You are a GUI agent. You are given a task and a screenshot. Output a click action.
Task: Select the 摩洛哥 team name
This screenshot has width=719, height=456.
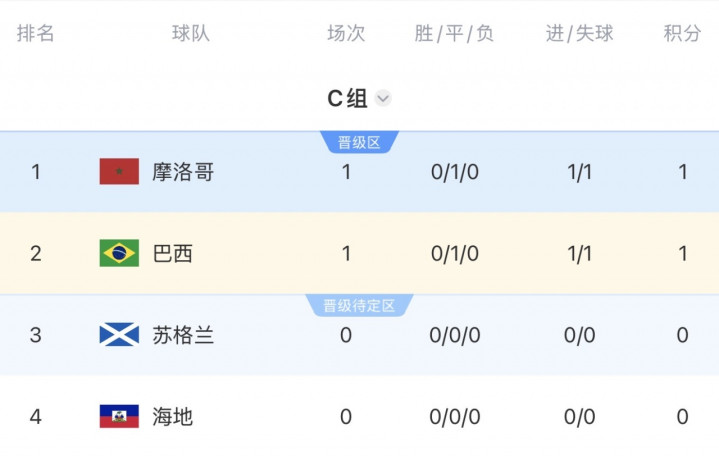coord(183,172)
